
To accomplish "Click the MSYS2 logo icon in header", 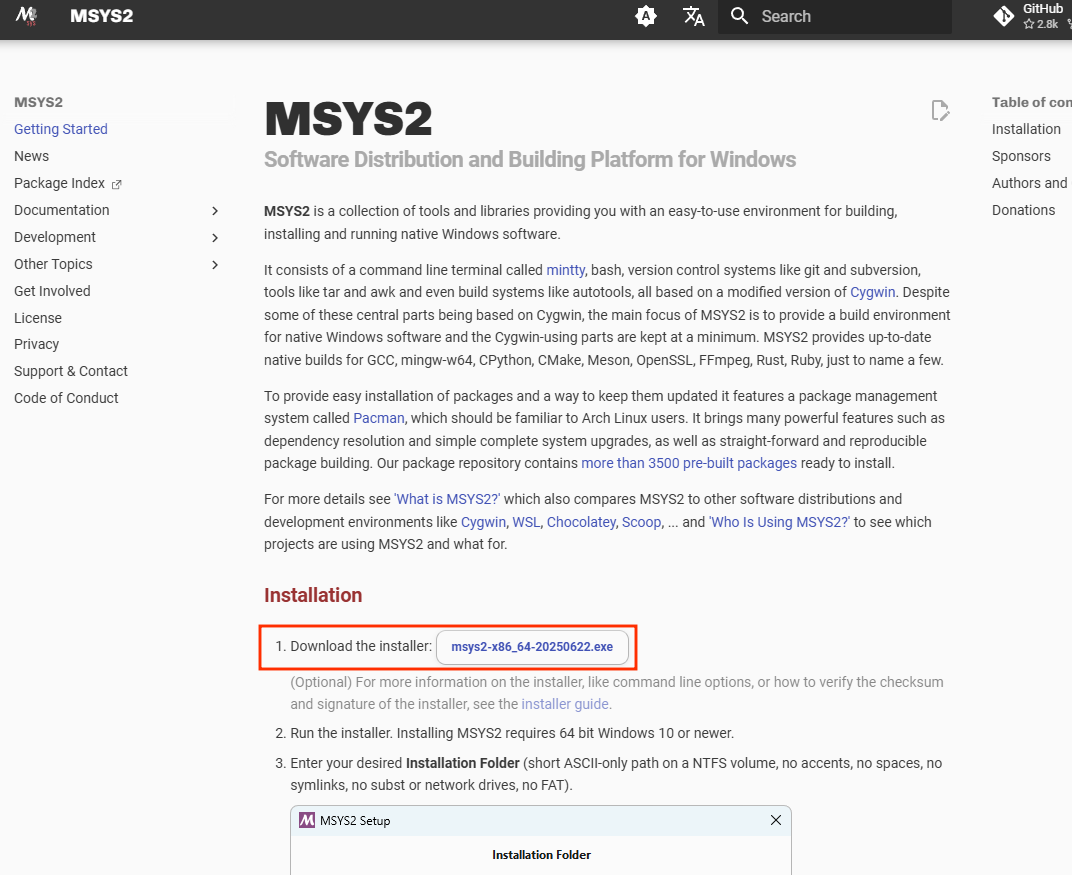I will (27, 16).
